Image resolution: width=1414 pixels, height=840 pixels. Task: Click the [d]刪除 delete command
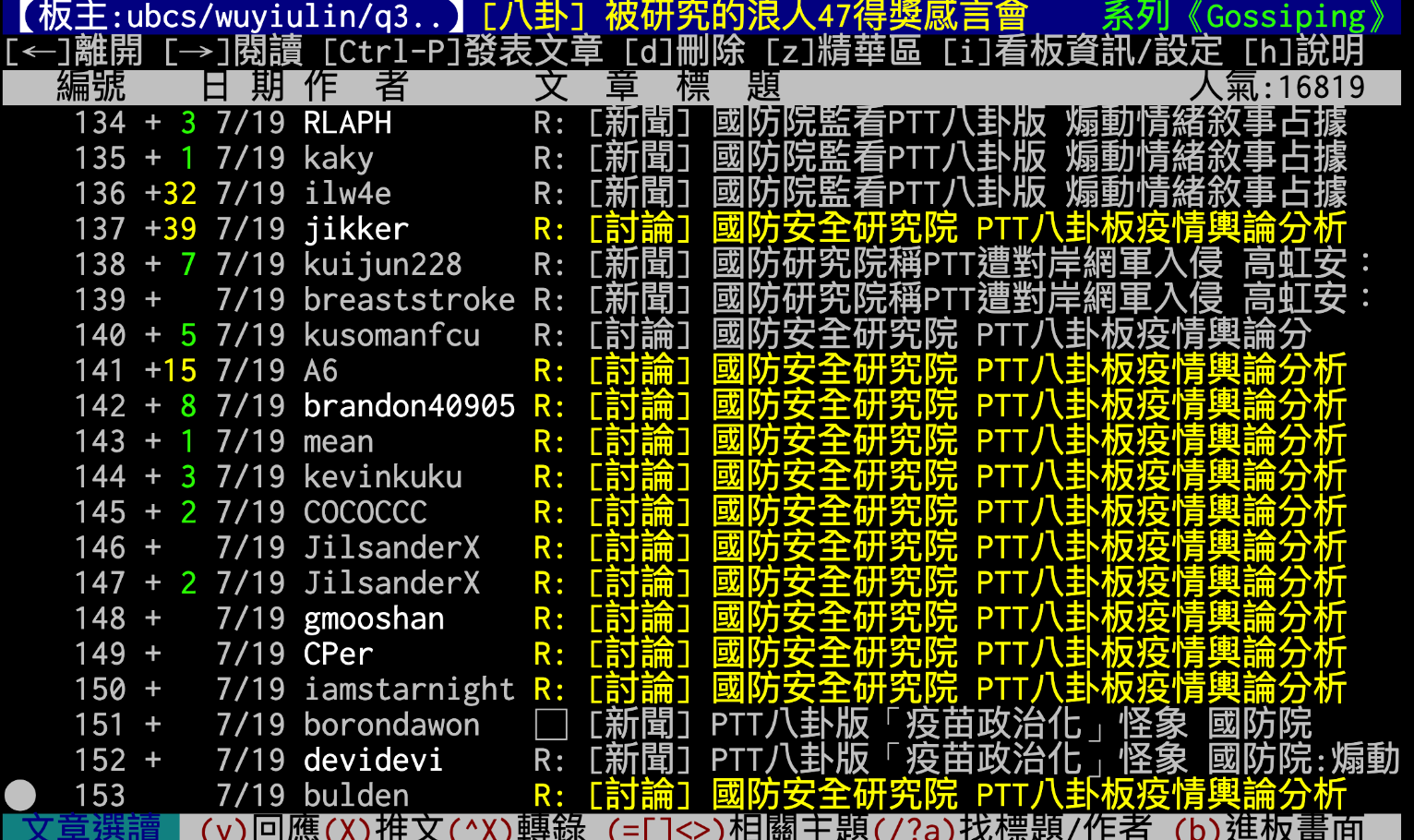click(x=684, y=51)
